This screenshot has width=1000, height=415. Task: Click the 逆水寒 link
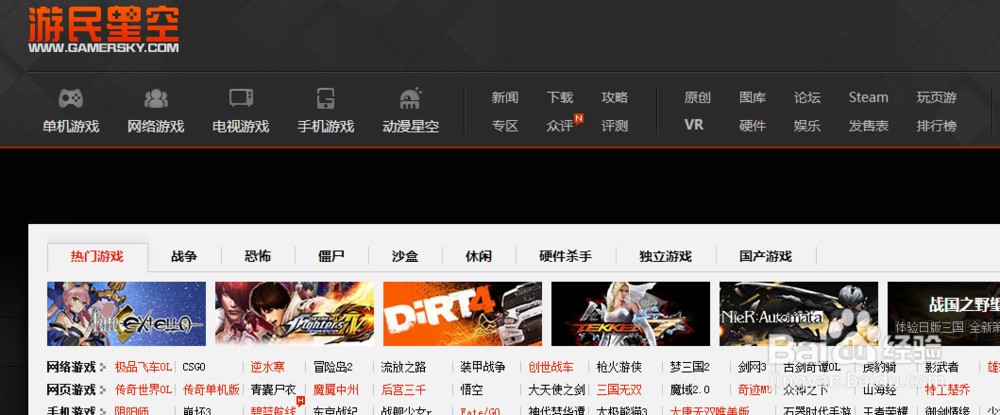pos(267,367)
